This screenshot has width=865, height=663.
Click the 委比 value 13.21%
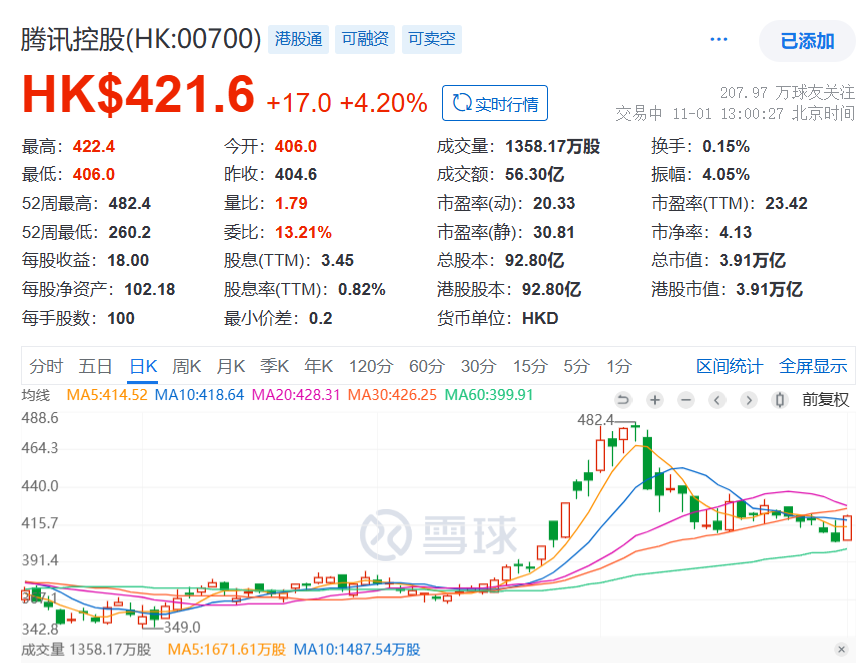point(303,232)
